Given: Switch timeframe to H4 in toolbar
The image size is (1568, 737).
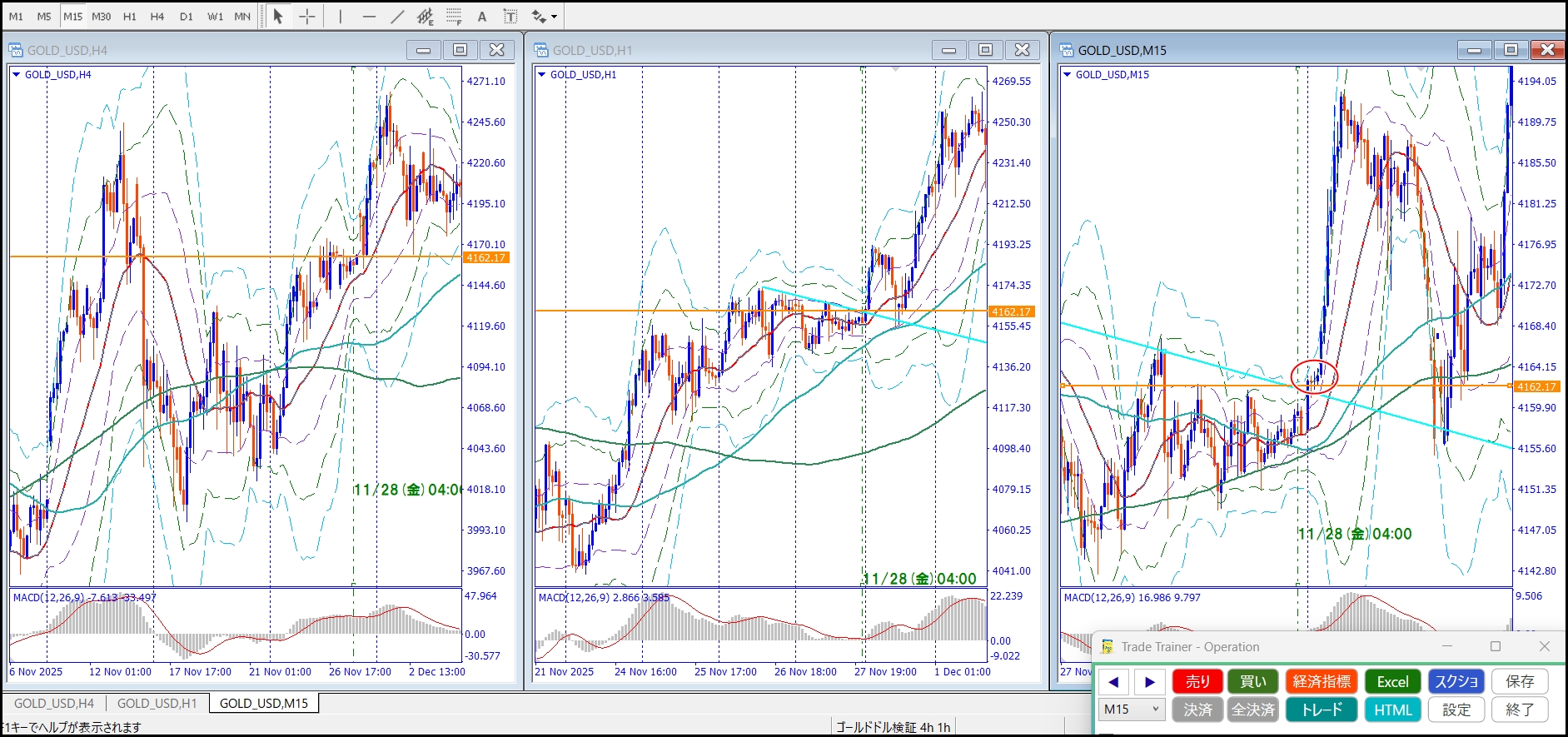Looking at the screenshot, I should pyautogui.click(x=157, y=16).
